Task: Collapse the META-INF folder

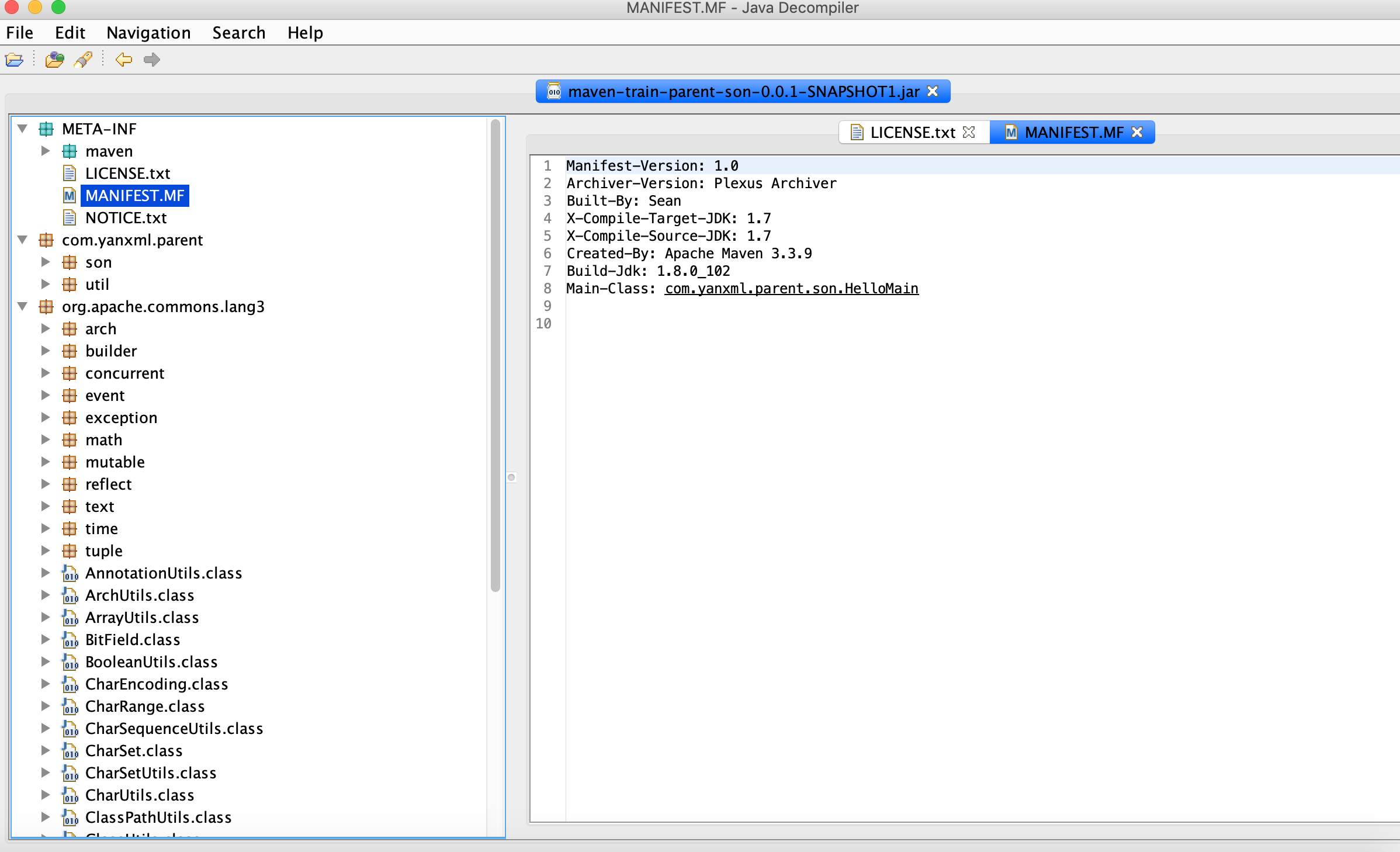Action: (x=23, y=129)
